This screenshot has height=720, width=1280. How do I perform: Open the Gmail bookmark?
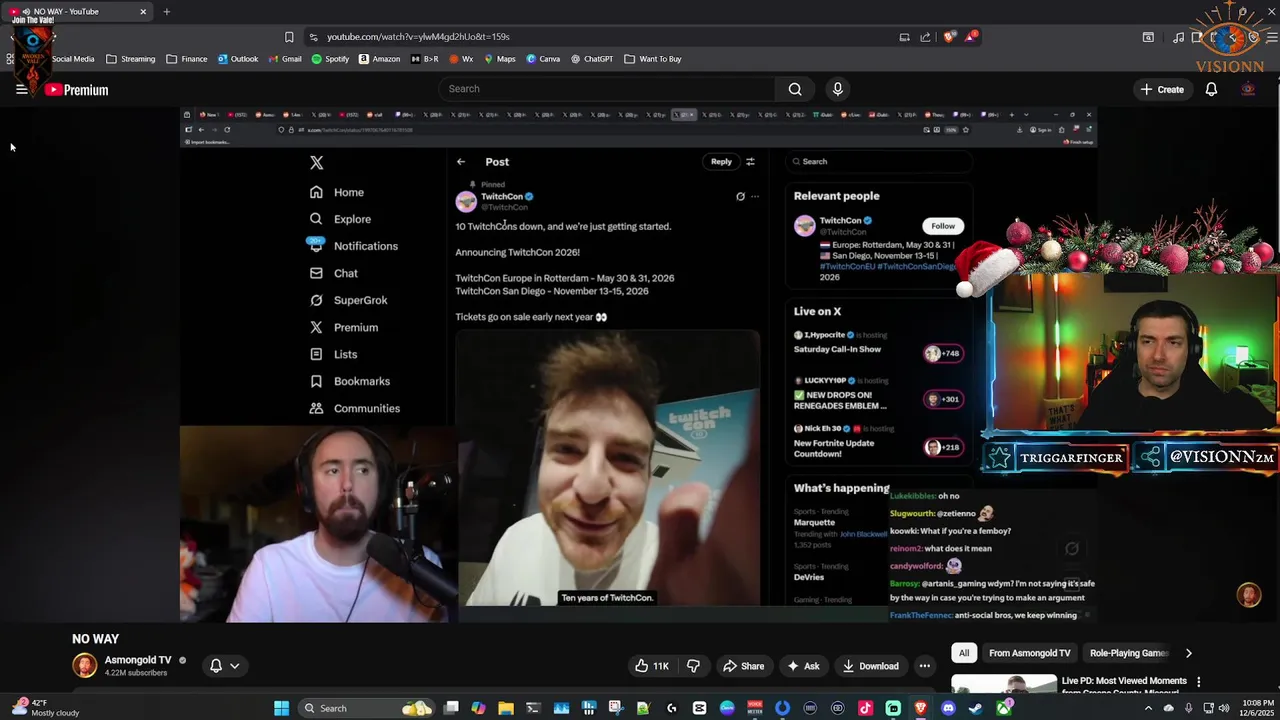284,59
